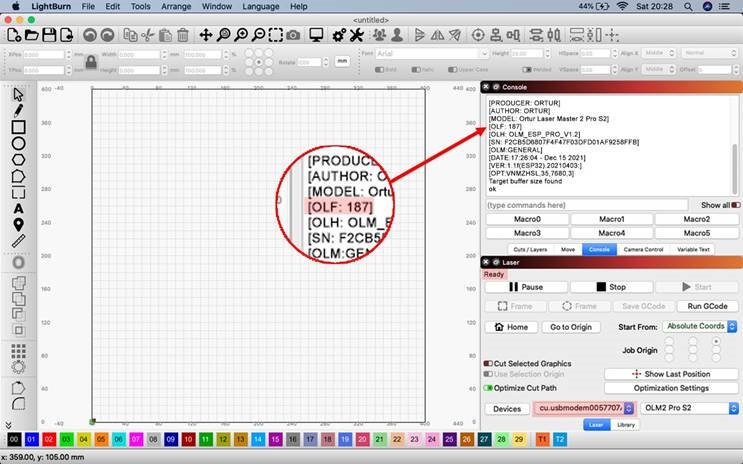Screen dimensions: 743x464
Task: Click the Frame Selection dashed-box icon
Action: 276,35
